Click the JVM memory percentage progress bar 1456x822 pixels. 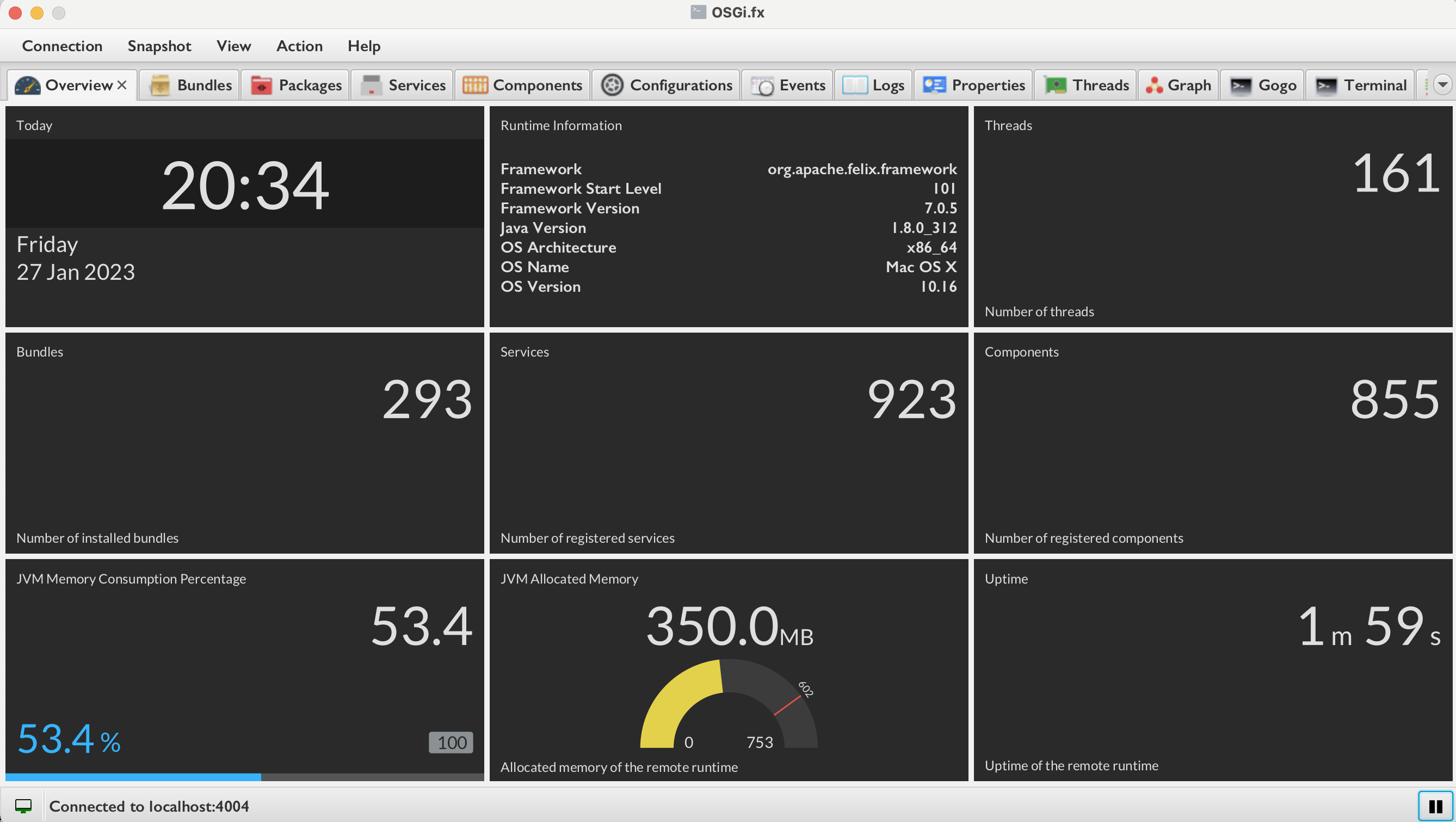click(x=244, y=777)
